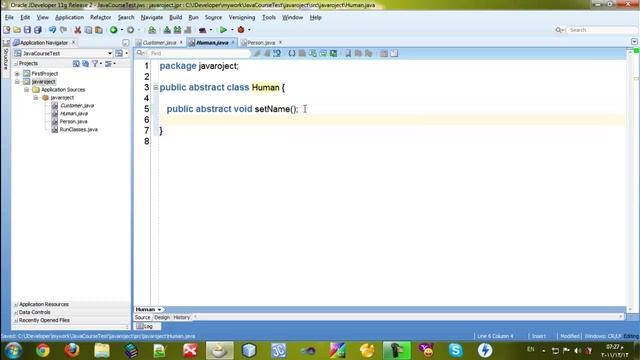Click the New file toolbar icon

[x=7, y=30]
